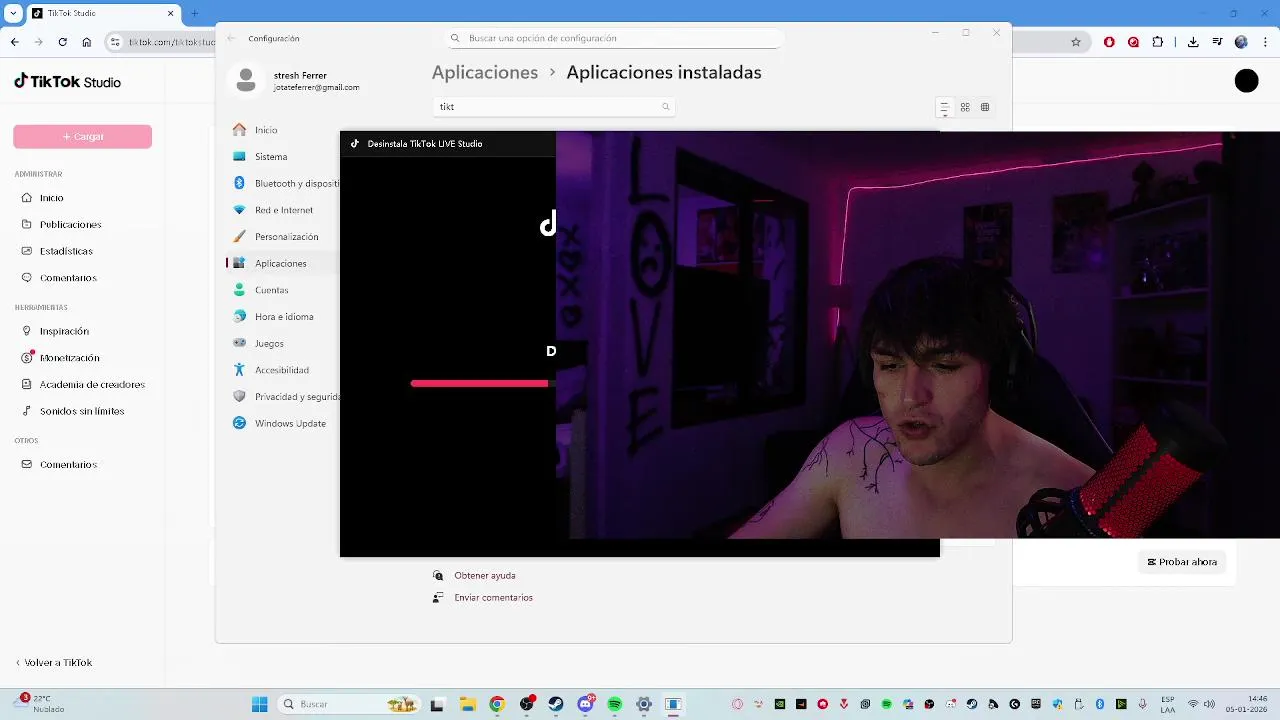The width and height of the screenshot is (1280, 720).
Task: Click the taskbar Buscar search box
Action: point(348,704)
